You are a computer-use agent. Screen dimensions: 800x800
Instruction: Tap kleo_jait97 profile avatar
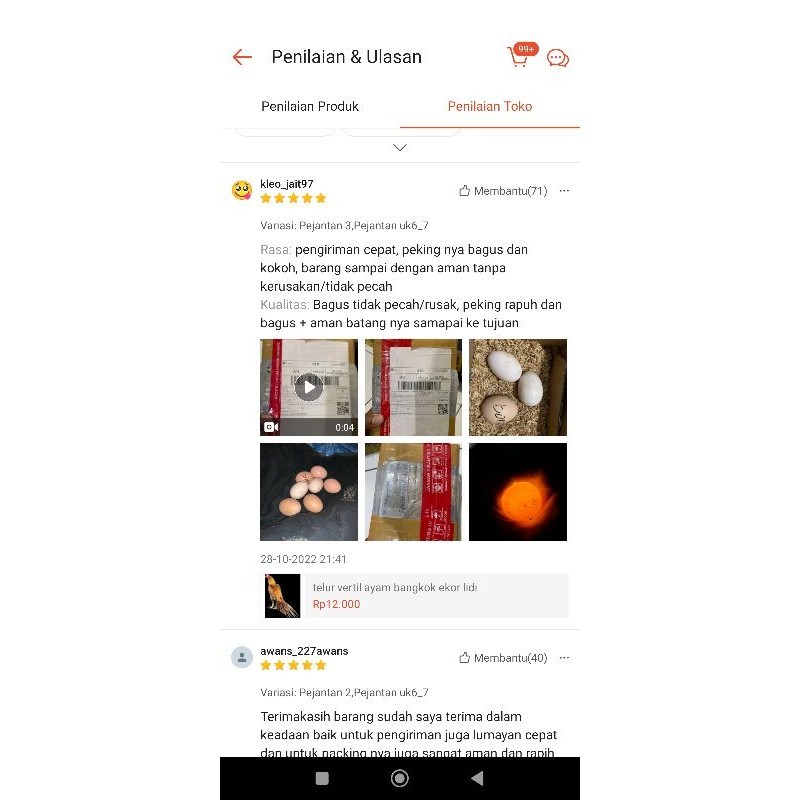(242, 190)
